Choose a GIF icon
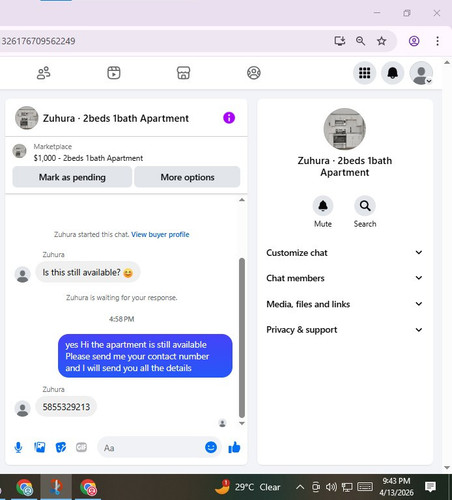Viewport: 452px width, 500px height. (81, 447)
